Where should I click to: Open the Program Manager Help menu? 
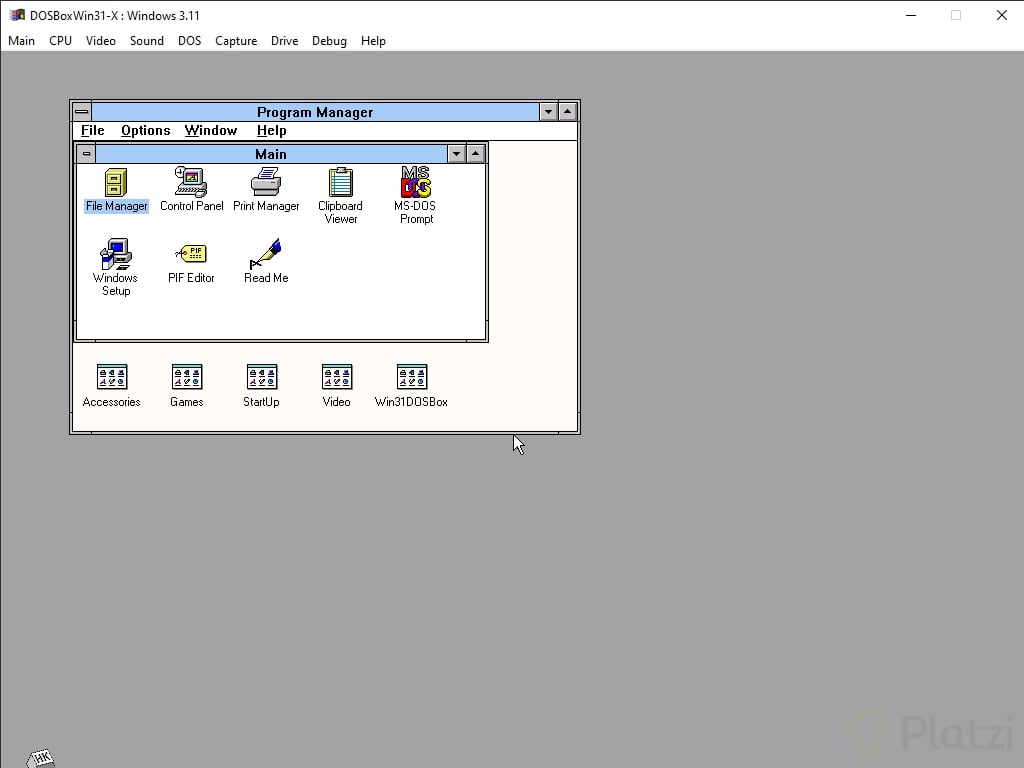tap(271, 131)
